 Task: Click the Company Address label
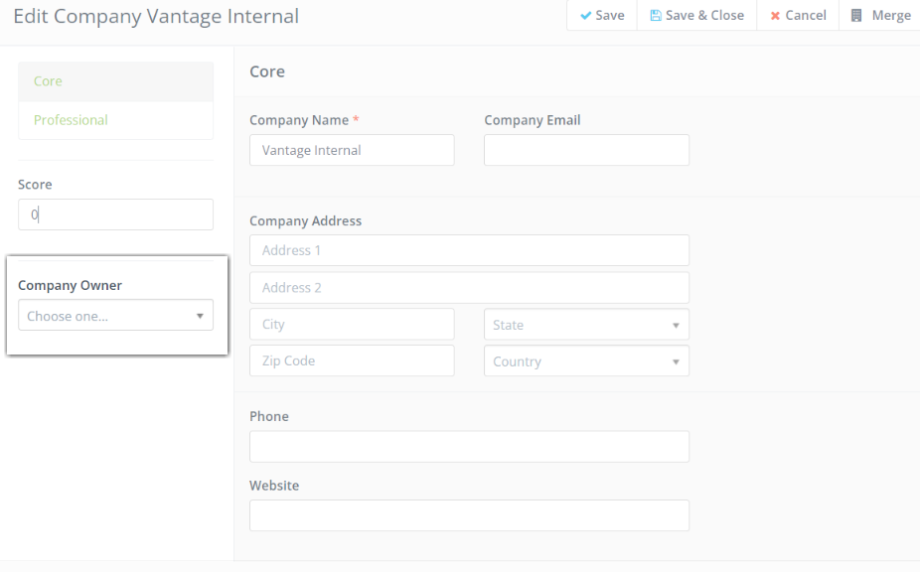point(305,221)
